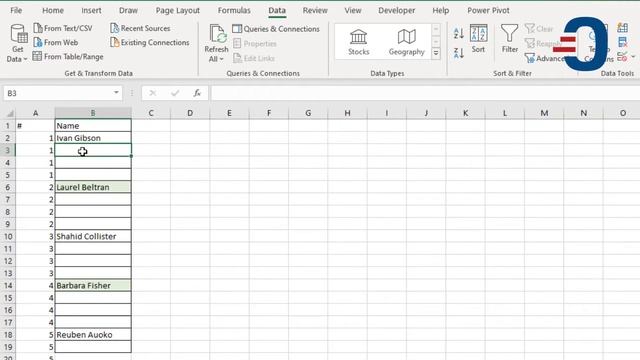Open the Review tab
The height and width of the screenshot is (360, 640).
click(x=315, y=10)
